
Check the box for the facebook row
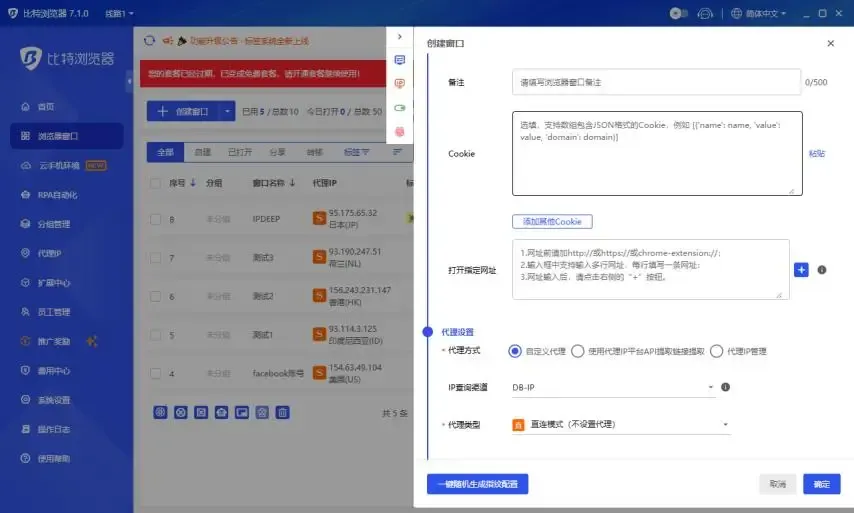coord(155,374)
